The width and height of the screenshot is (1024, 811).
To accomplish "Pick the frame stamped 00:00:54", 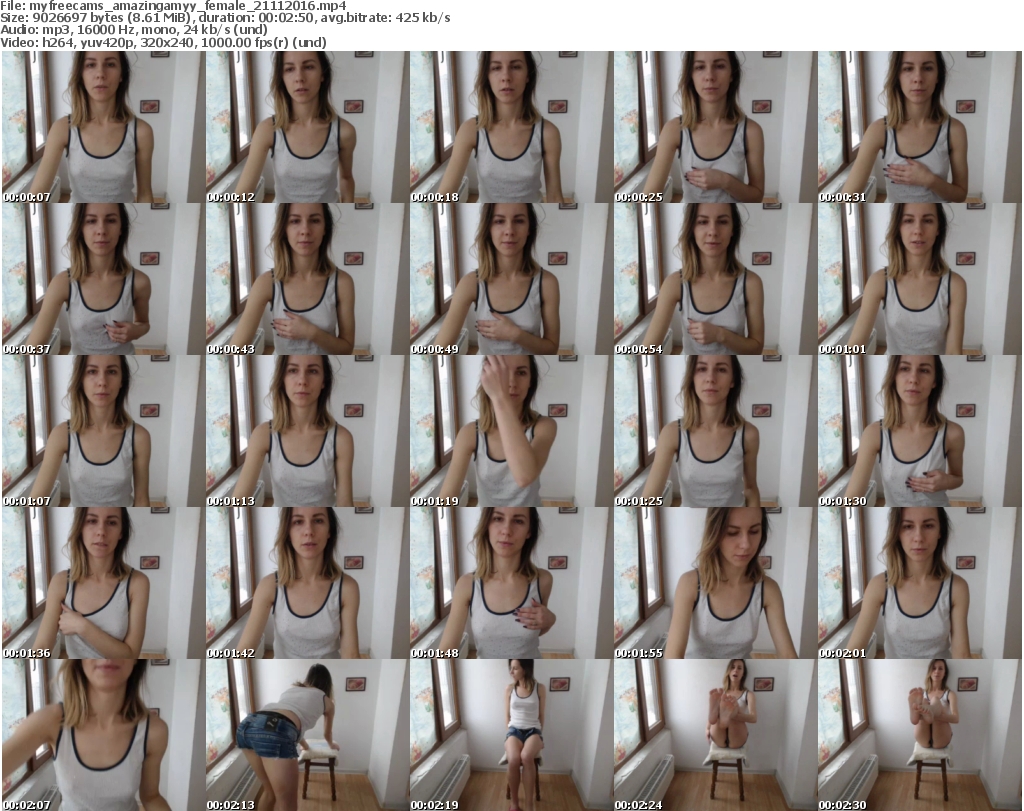I will (x=714, y=279).
